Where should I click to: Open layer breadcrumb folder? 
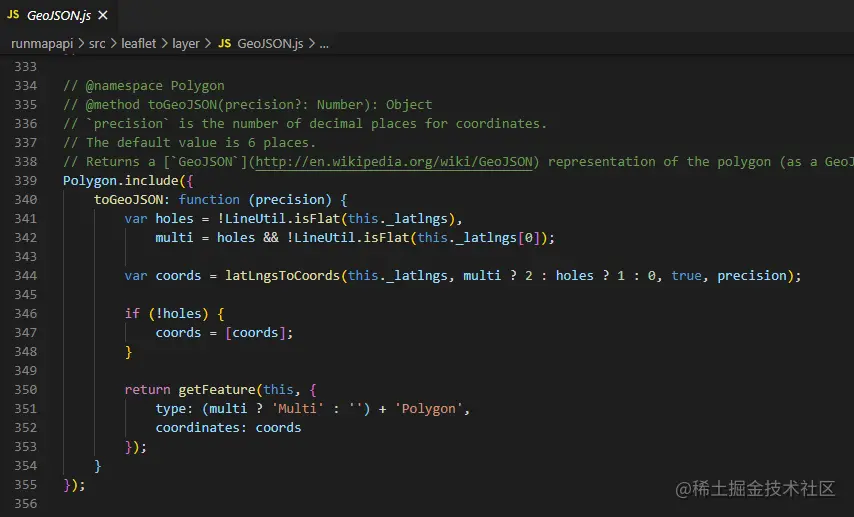click(x=186, y=44)
